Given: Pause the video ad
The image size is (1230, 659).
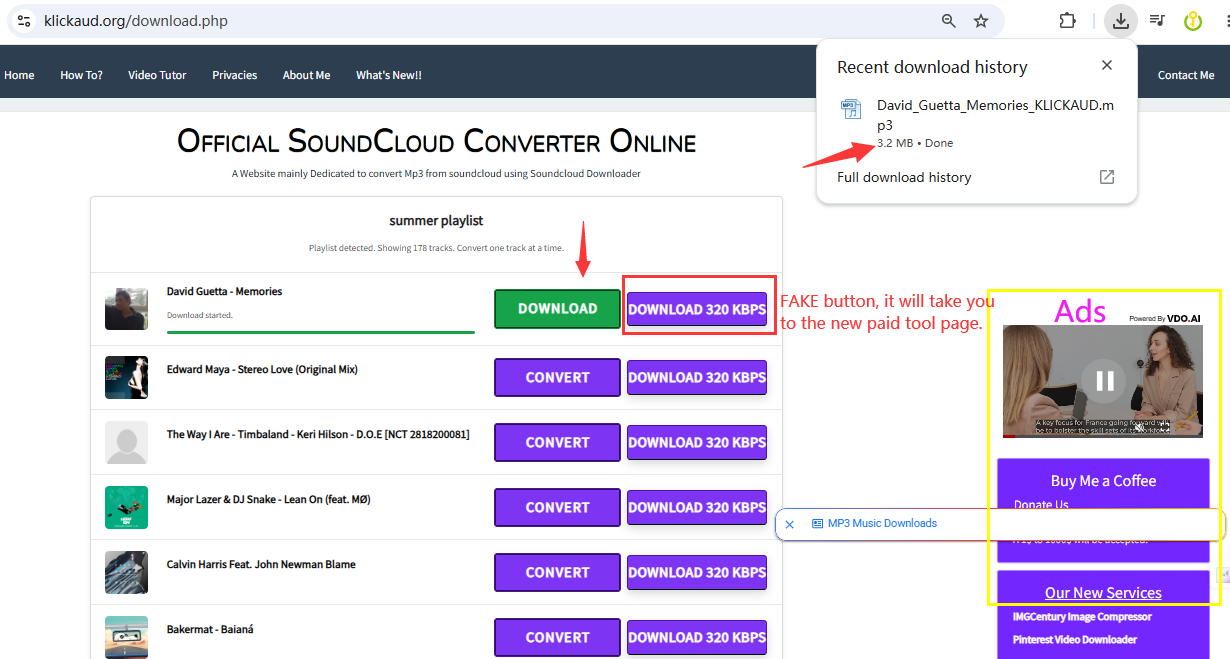Looking at the screenshot, I should click(1104, 380).
